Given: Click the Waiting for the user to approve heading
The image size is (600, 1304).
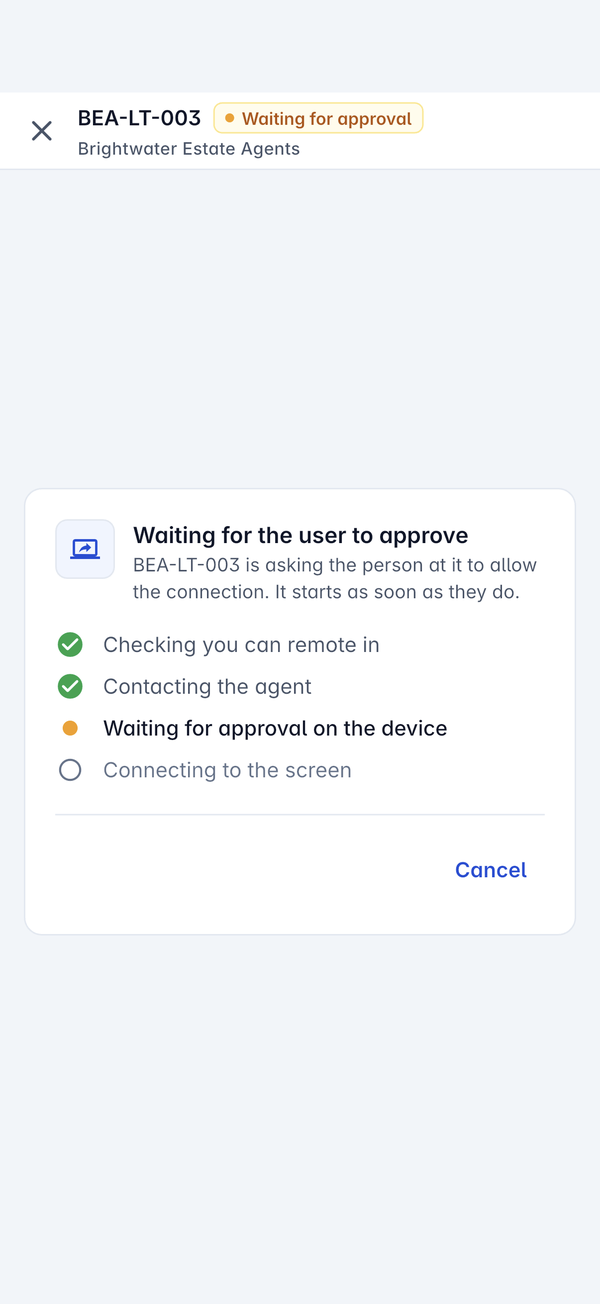Looking at the screenshot, I should [301, 535].
